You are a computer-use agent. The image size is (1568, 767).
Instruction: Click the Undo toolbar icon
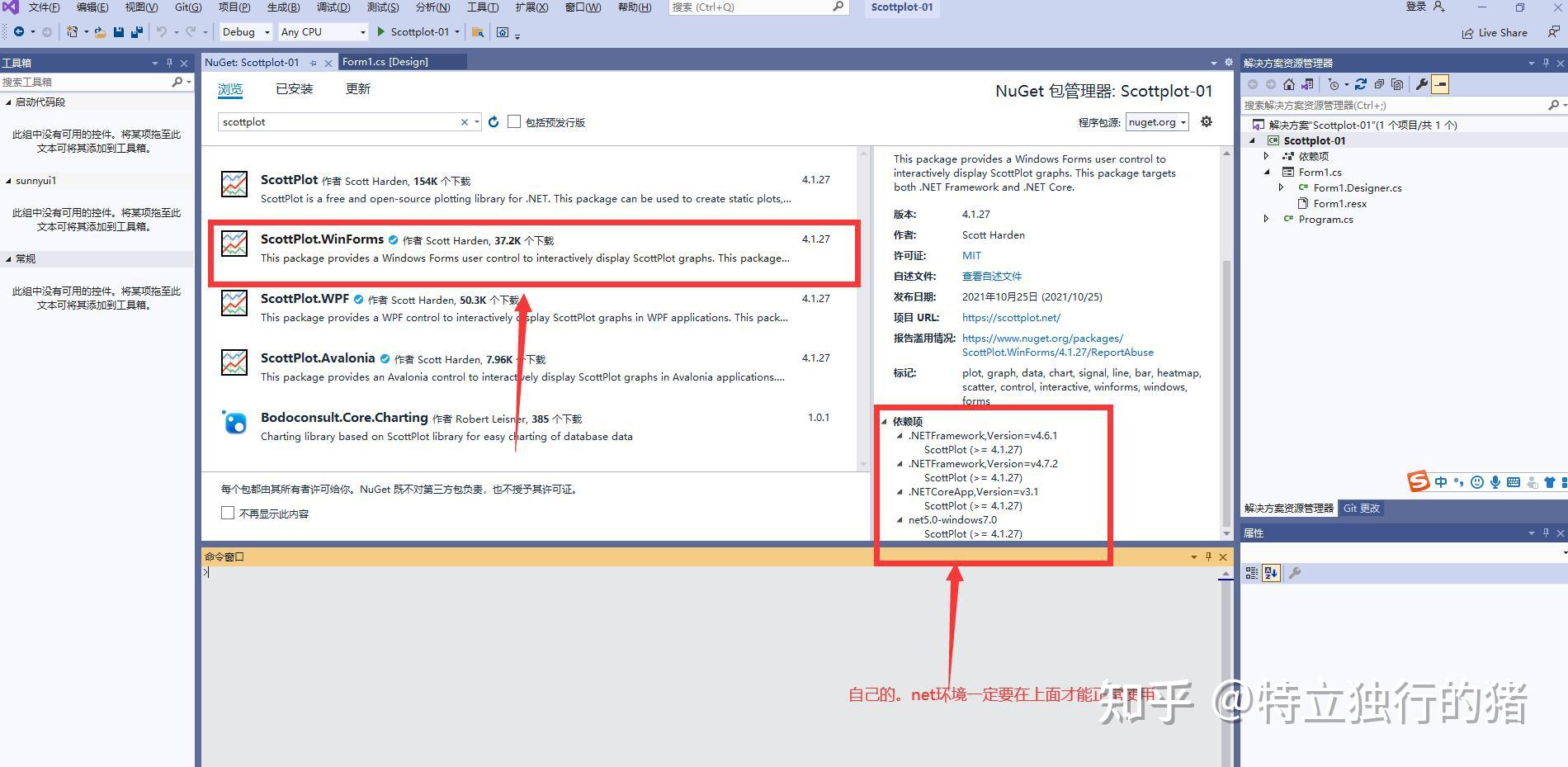coord(162,31)
